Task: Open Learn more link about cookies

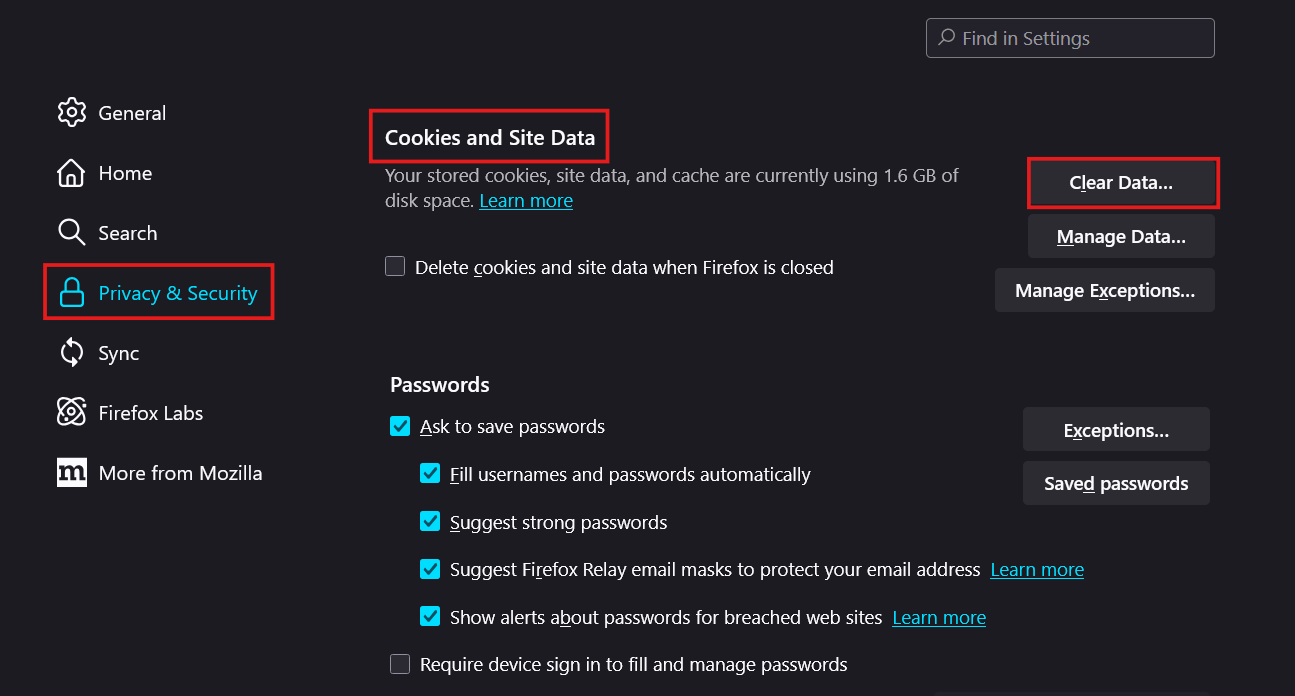Action: (x=526, y=201)
